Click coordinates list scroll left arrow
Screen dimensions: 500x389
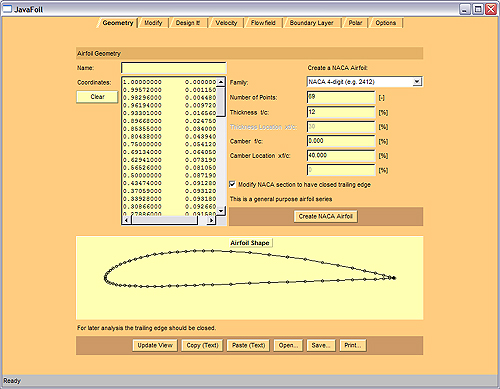pos(126,220)
